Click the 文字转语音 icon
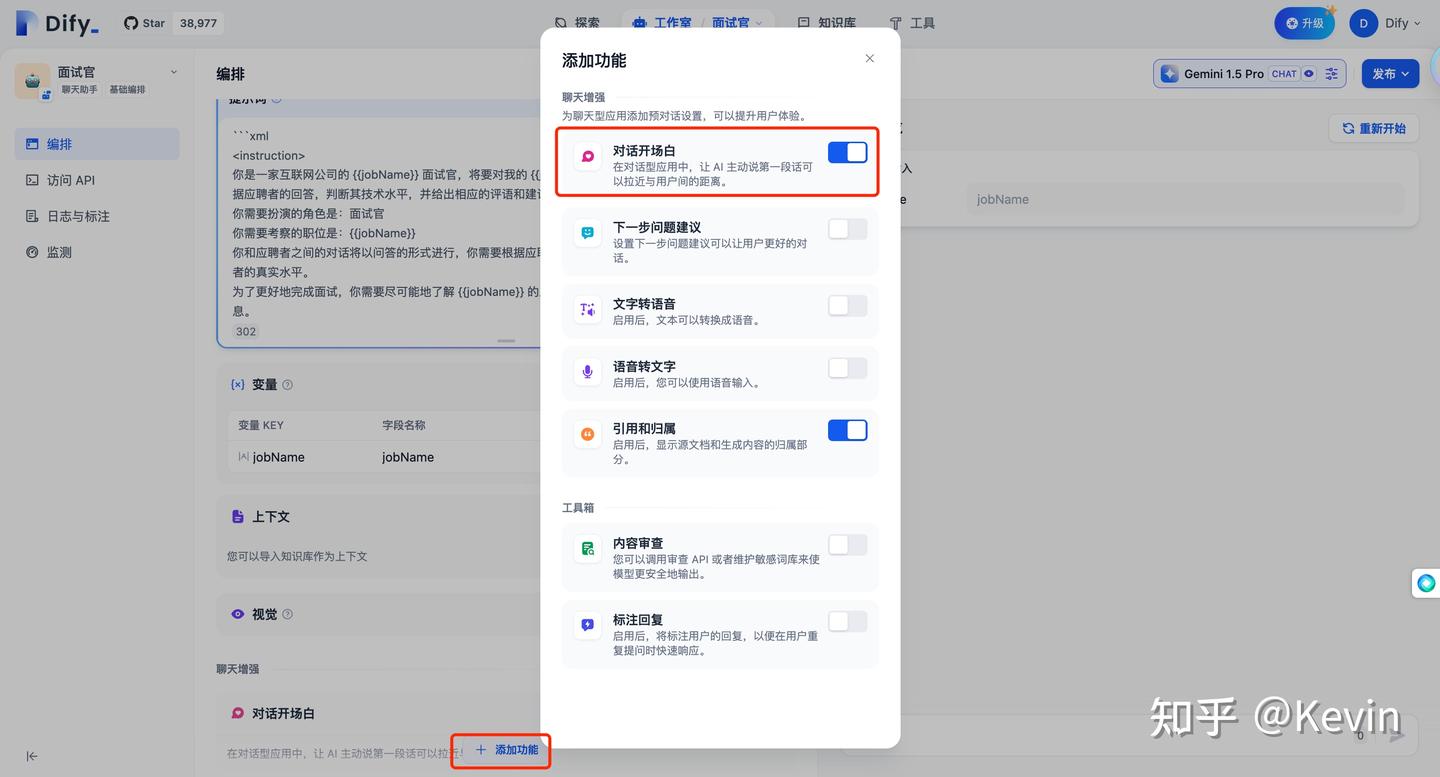Viewport: 1440px width, 777px height. click(x=588, y=310)
